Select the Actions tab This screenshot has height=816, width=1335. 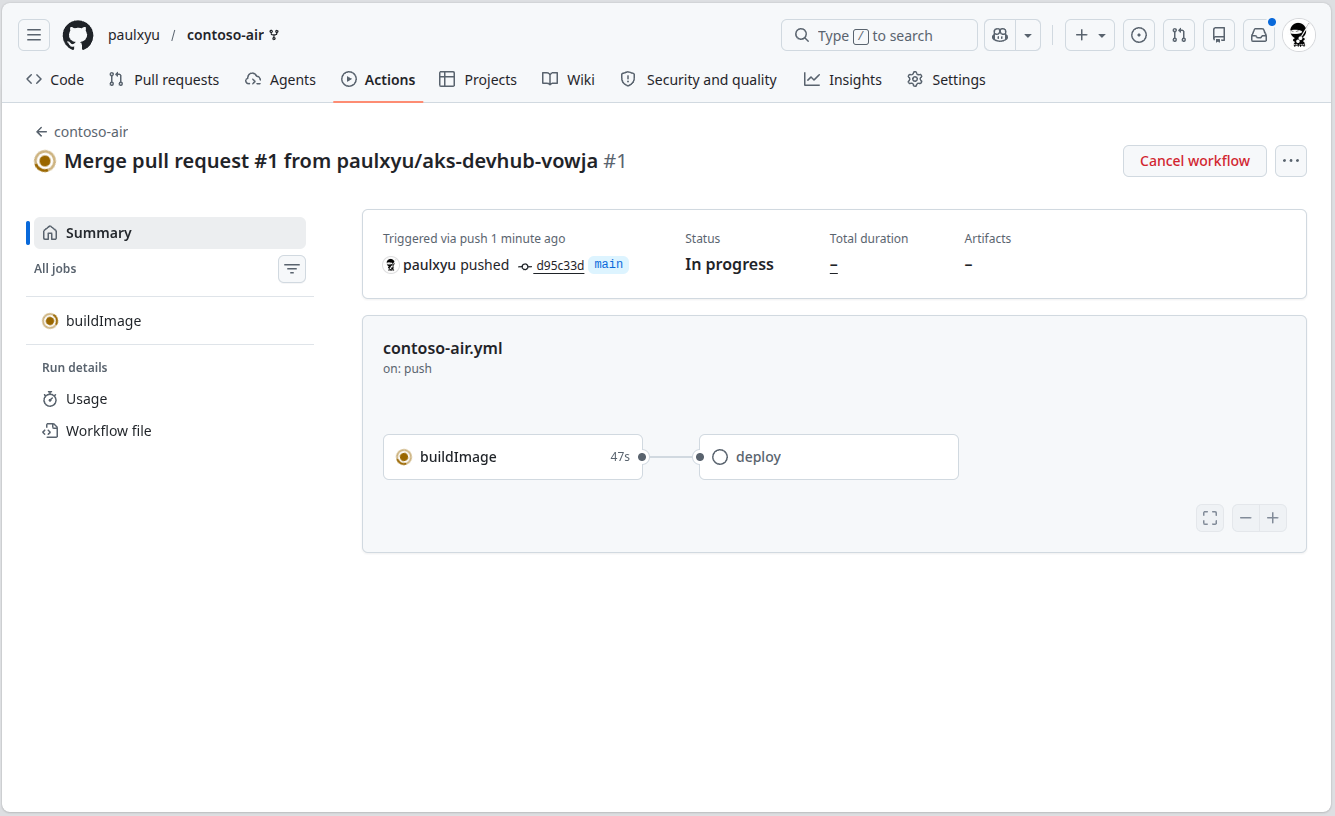tap(378, 80)
